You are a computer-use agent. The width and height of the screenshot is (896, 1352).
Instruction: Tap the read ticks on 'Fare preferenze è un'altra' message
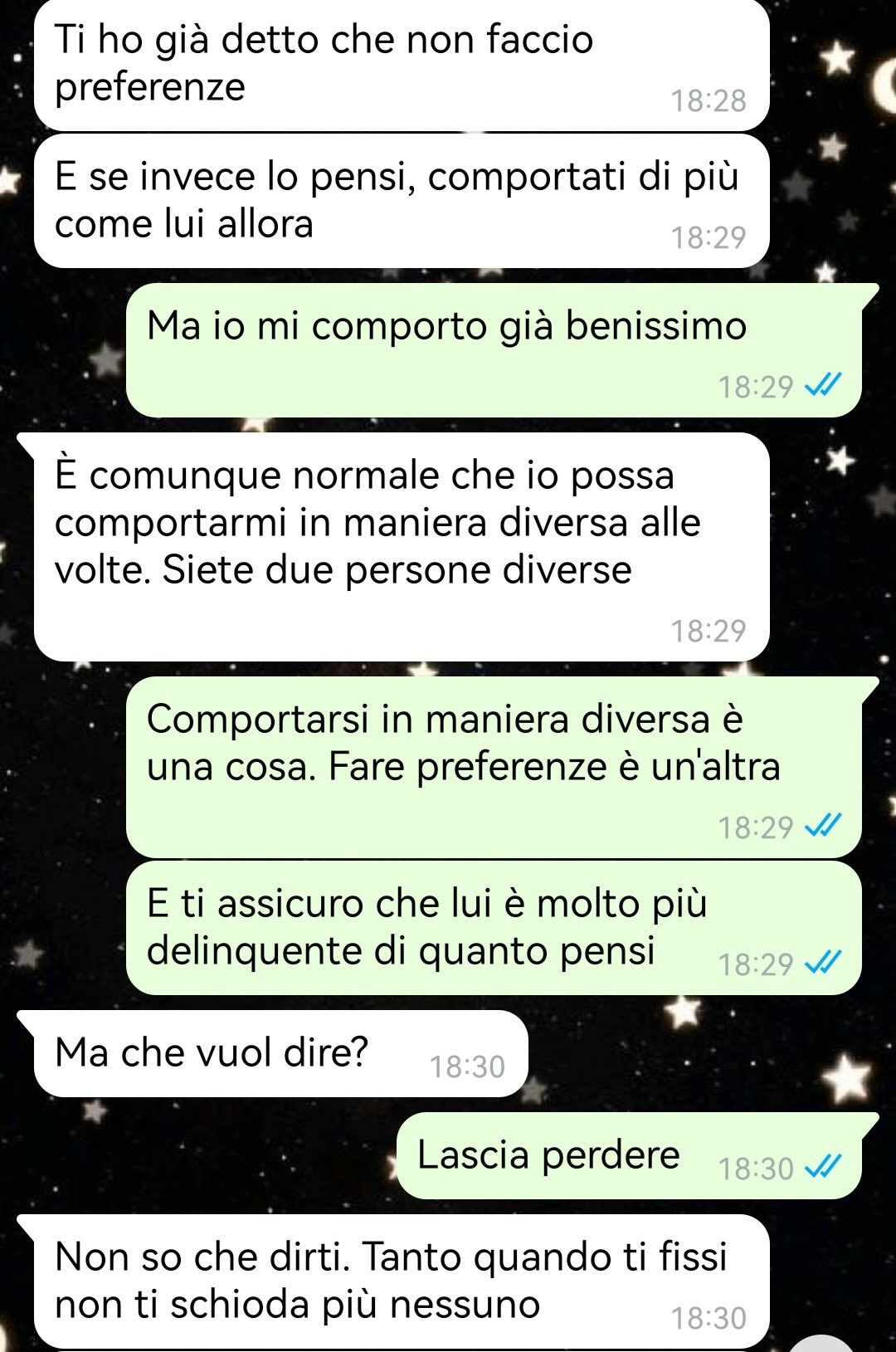pyautogui.click(x=824, y=827)
